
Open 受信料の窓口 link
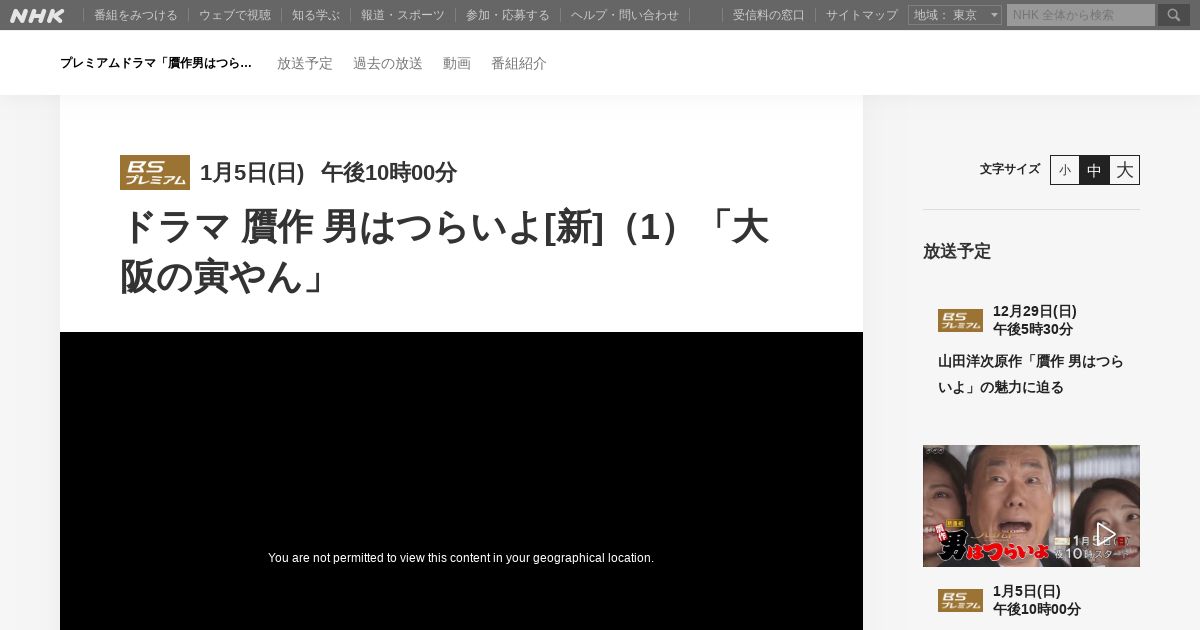click(x=769, y=15)
